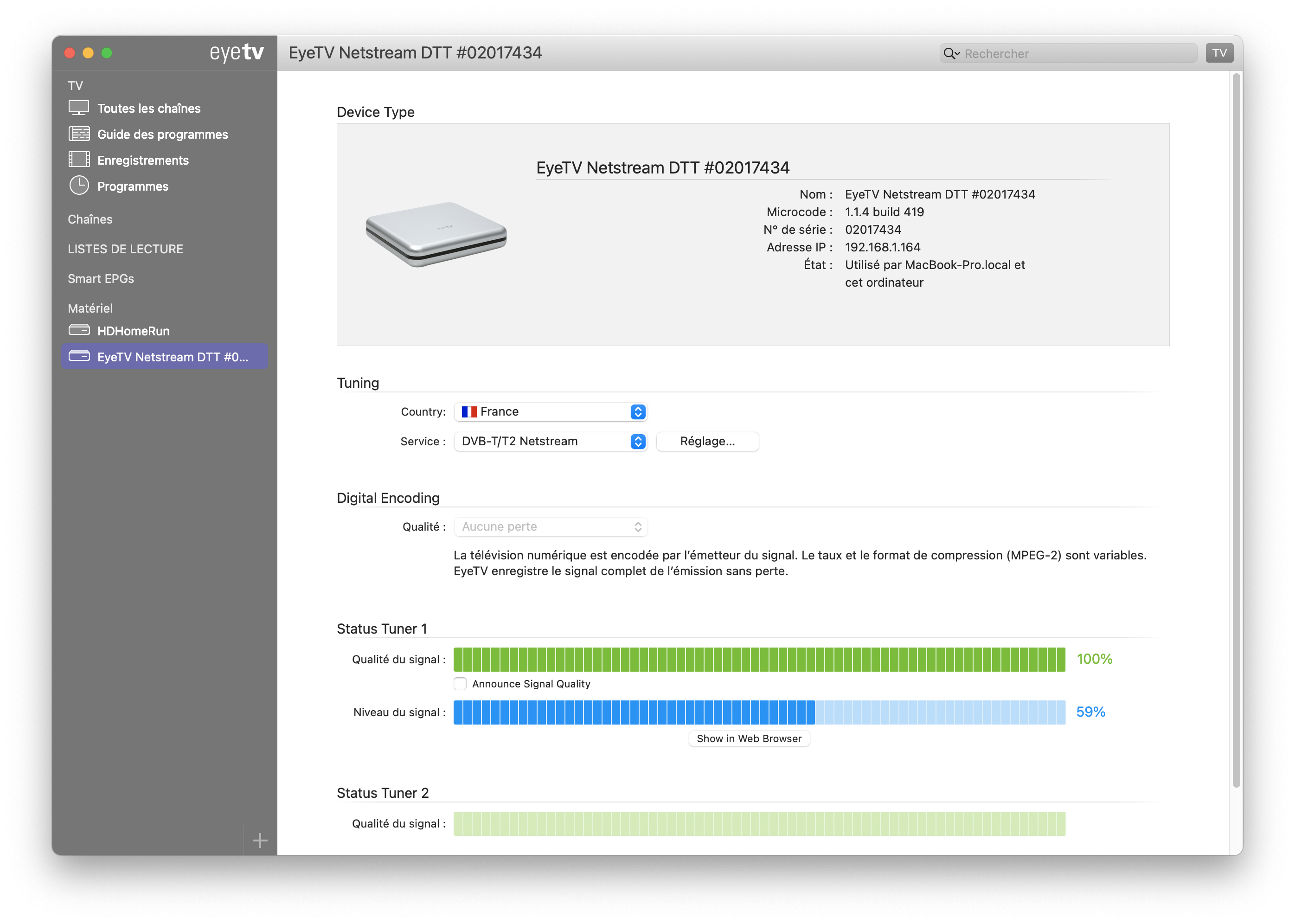Select the Chaînes section in the sidebar
Image resolution: width=1295 pixels, height=924 pixels.
(90, 219)
